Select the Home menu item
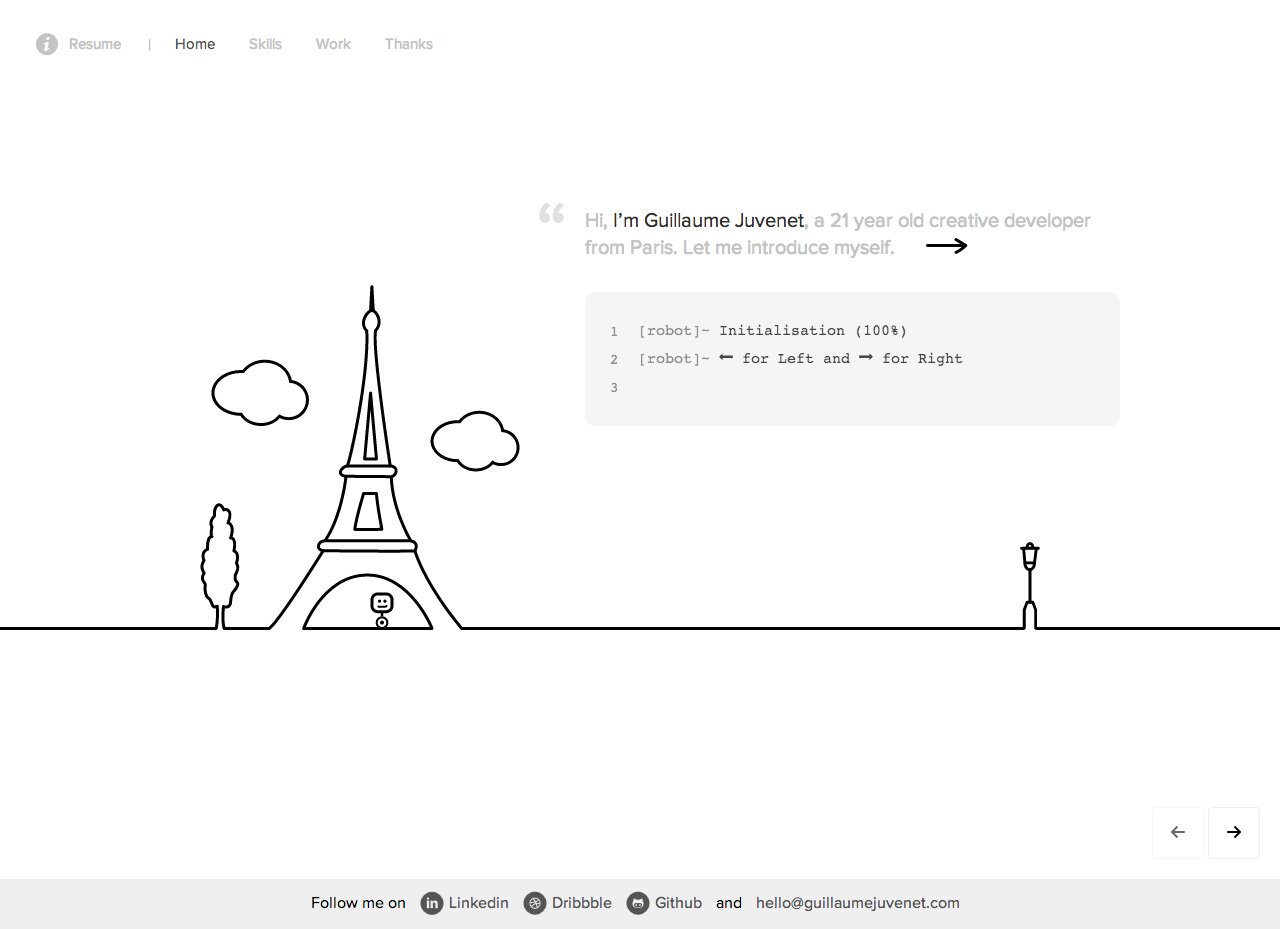The image size is (1280, 929). [x=194, y=44]
